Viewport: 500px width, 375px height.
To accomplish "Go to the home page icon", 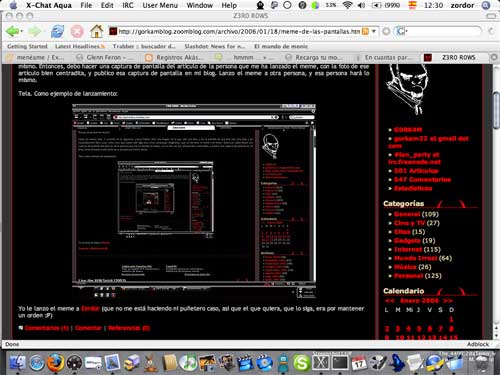I will coord(96,32).
